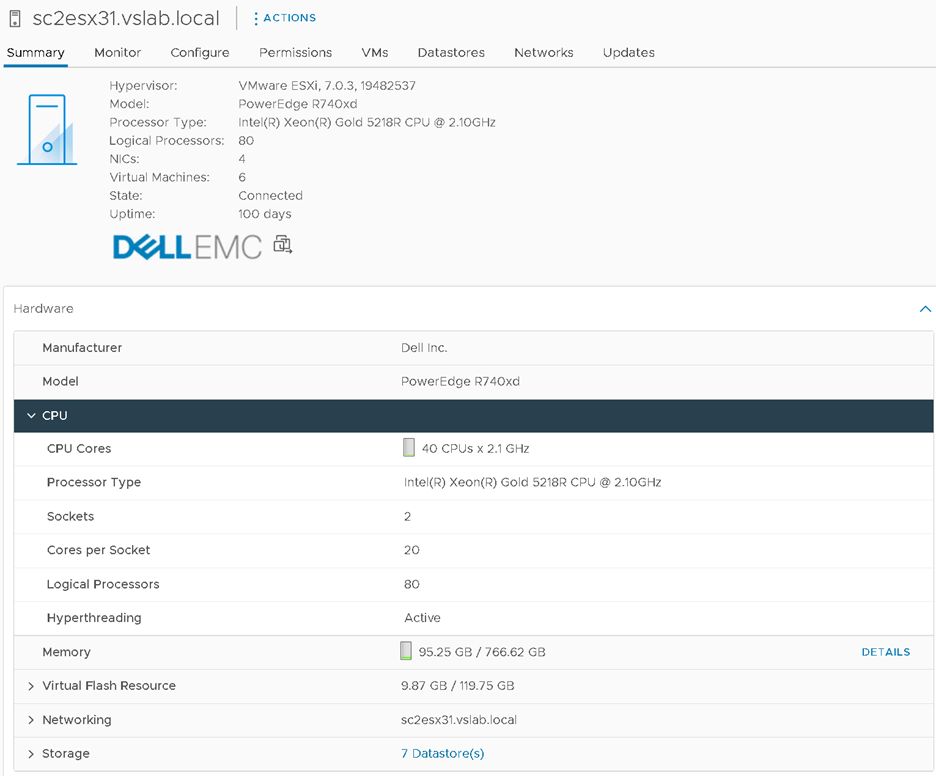Select the Datastores tab

pyautogui.click(x=451, y=52)
